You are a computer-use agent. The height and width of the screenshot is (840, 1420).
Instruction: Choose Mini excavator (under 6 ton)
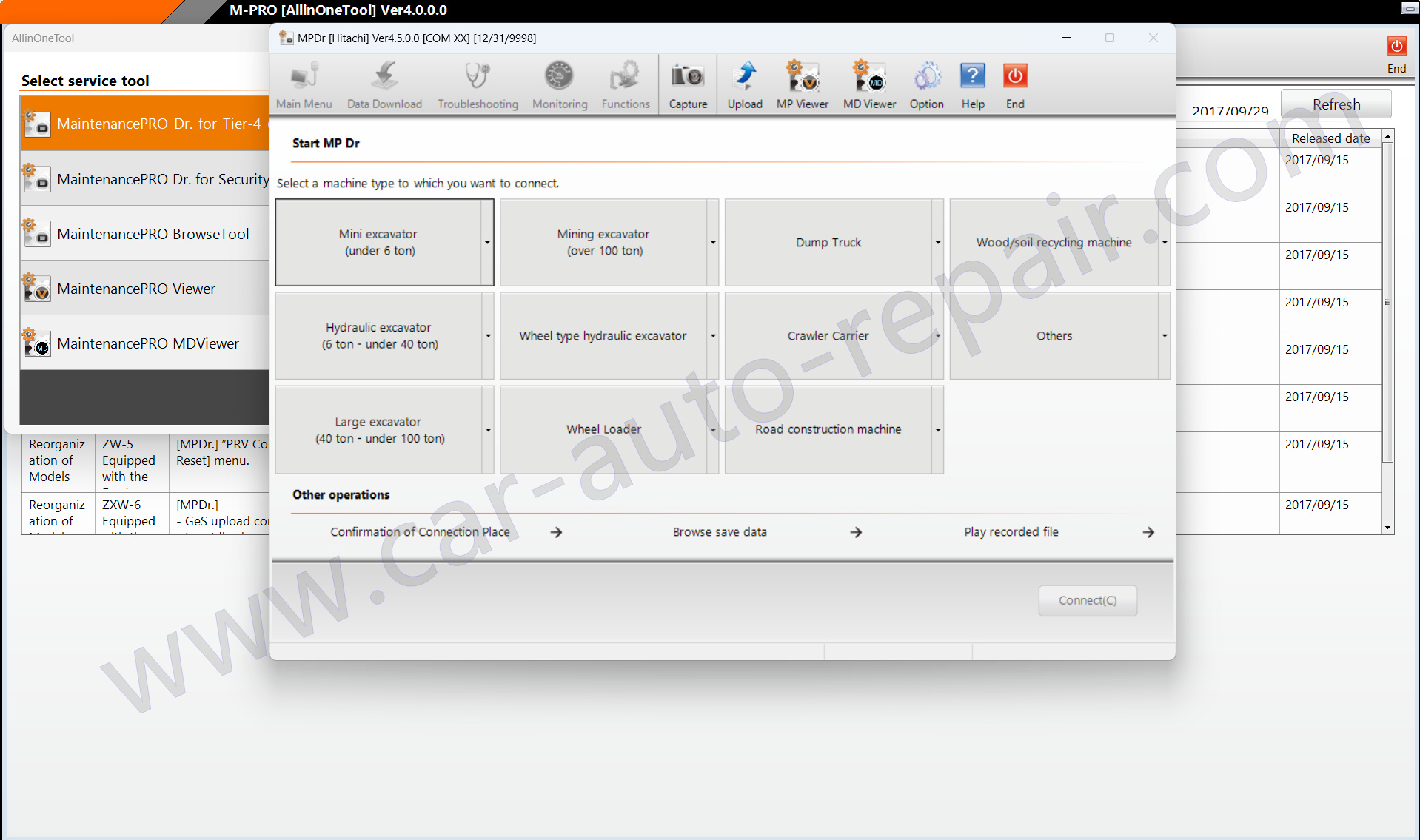pos(378,242)
